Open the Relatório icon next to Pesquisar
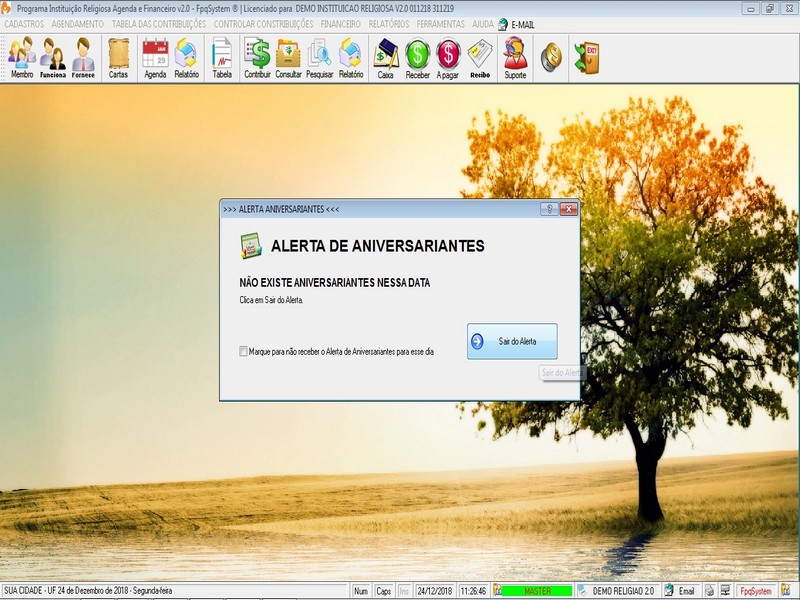The width and height of the screenshot is (800, 600). point(351,58)
